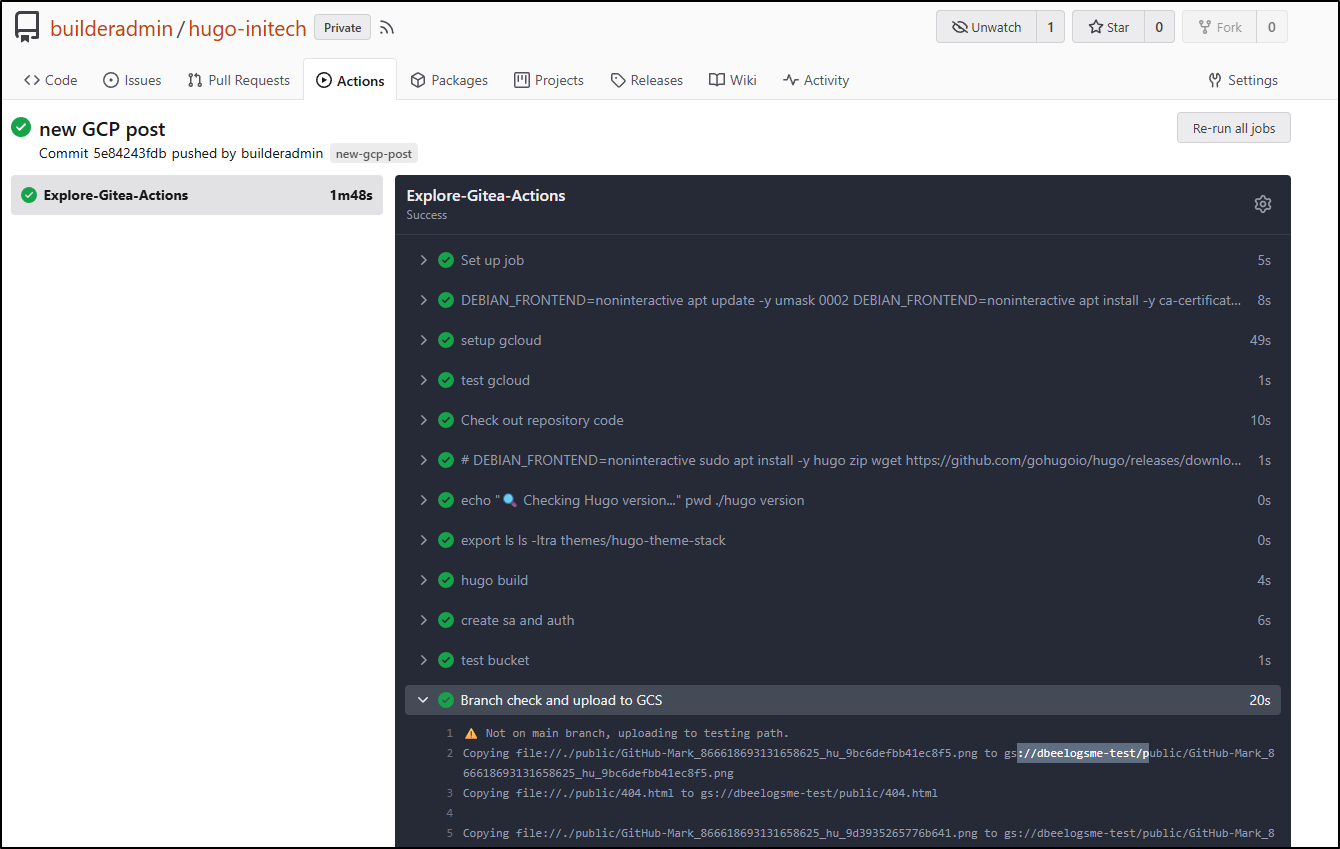Open job log settings gear
This screenshot has width=1340, height=849.
(x=1262, y=204)
